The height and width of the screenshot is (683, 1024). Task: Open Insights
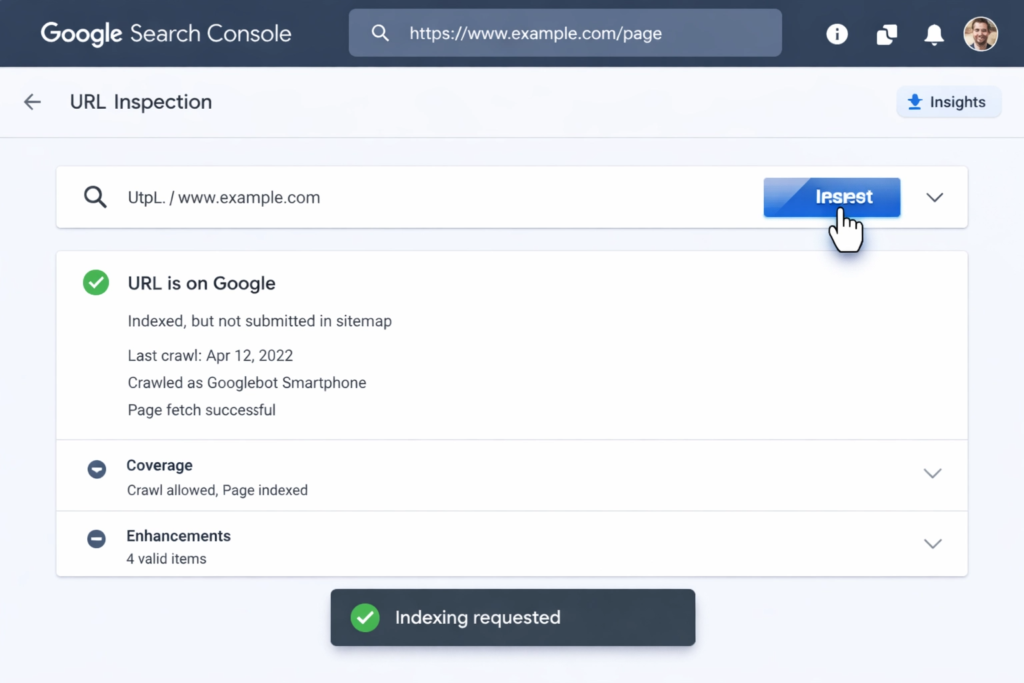pyautogui.click(x=948, y=101)
